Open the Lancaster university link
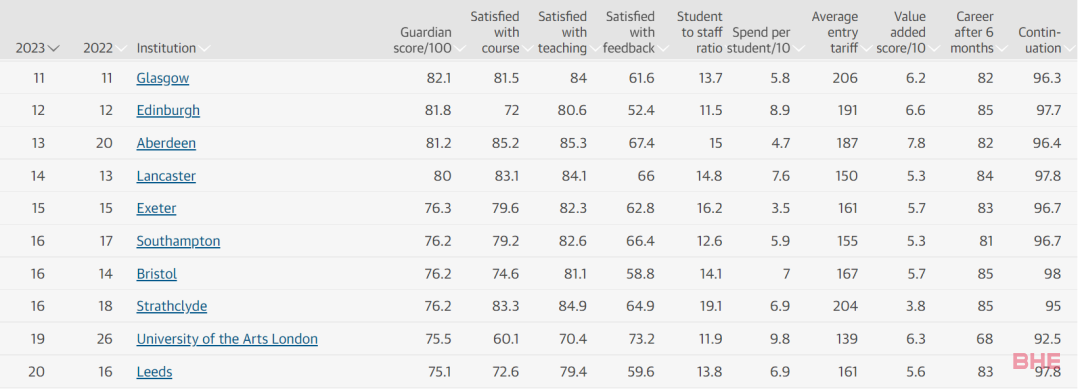Image resolution: width=1080 pixels, height=389 pixels. (166, 176)
